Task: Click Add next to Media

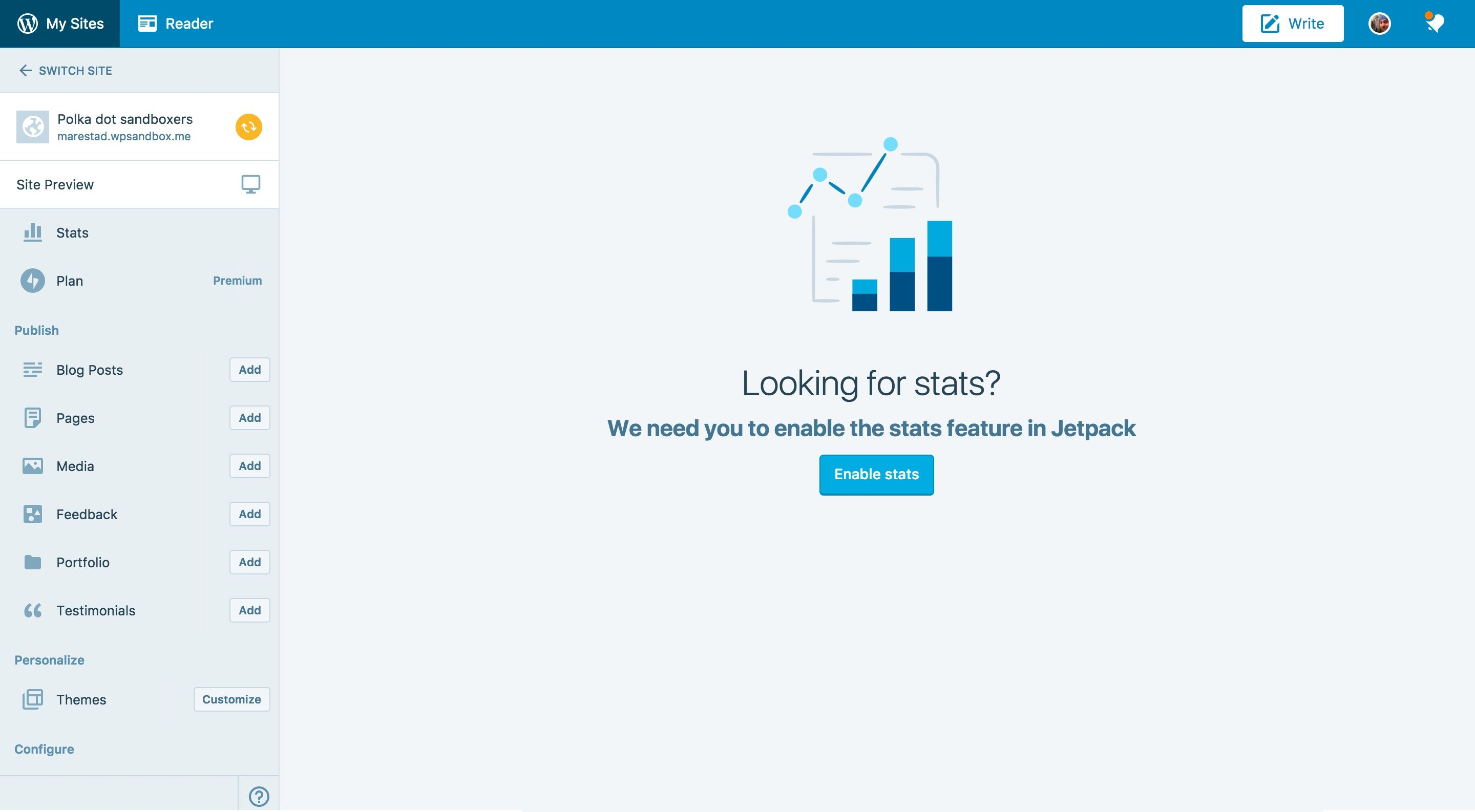Action: (x=249, y=466)
